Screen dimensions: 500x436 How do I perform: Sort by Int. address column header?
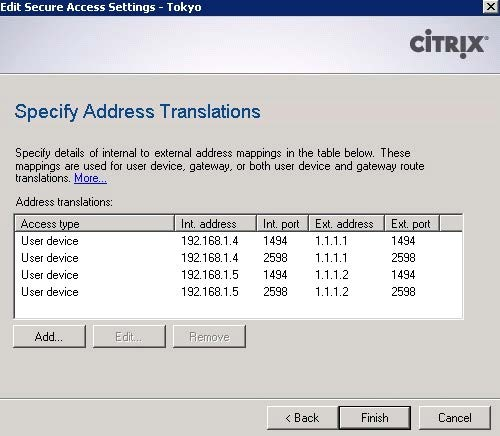(216, 224)
